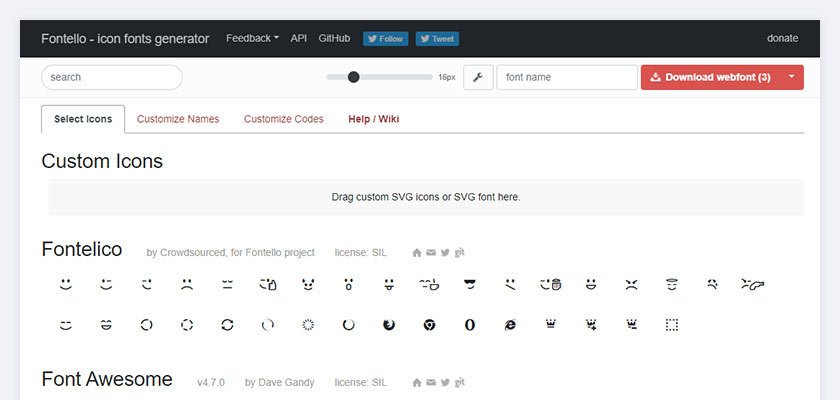Image resolution: width=840 pixels, height=400 pixels.
Task: Select the unhappy face emoticon icon
Action: coord(186,284)
